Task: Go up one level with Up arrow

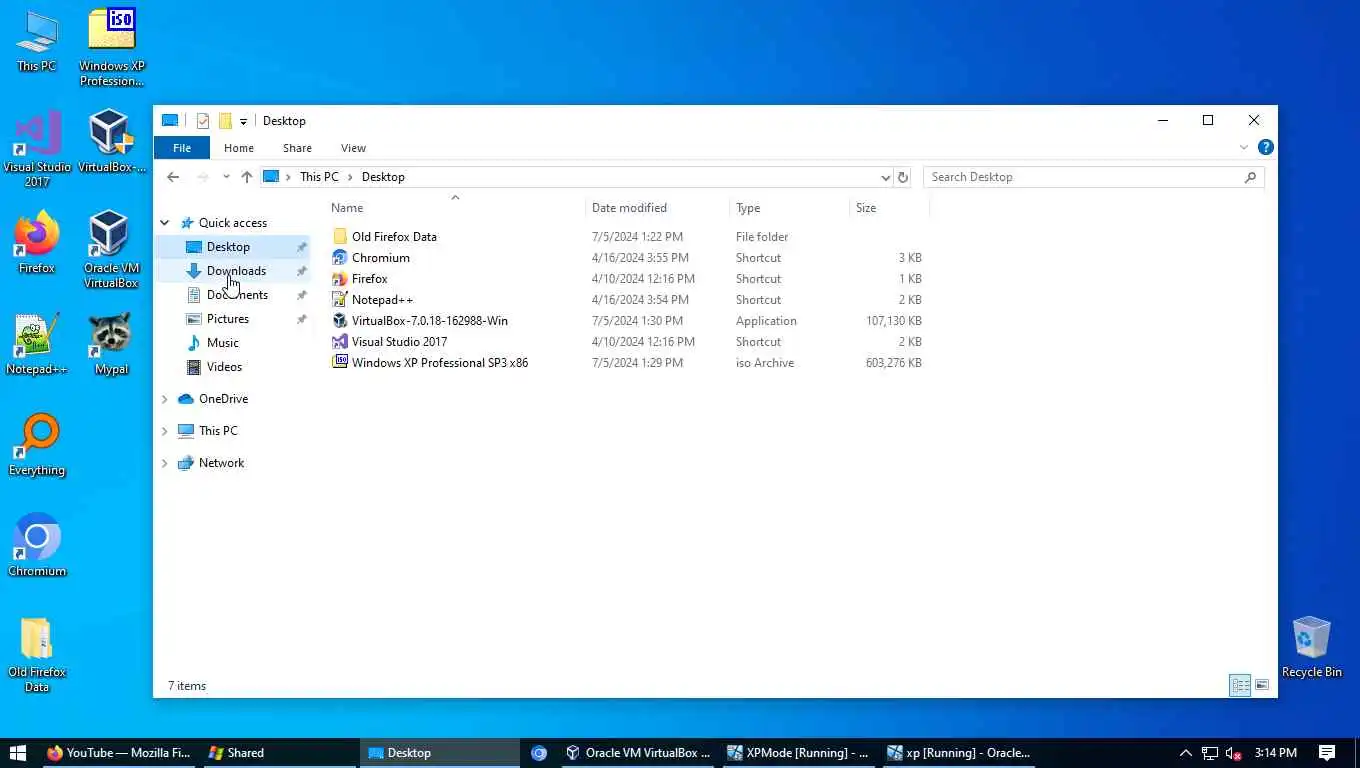Action: pos(247,177)
